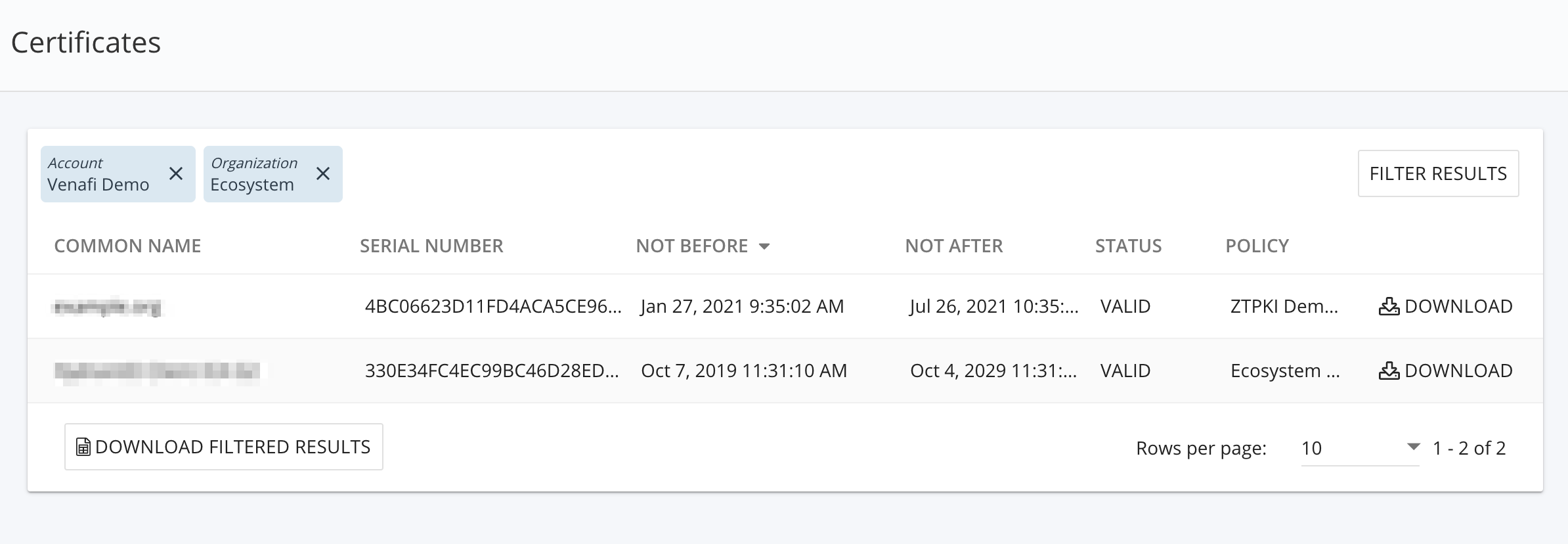Toggle the Not Before sort arrow
The height and width of the screenshot is (544, 1568).
tap(764, 246)
